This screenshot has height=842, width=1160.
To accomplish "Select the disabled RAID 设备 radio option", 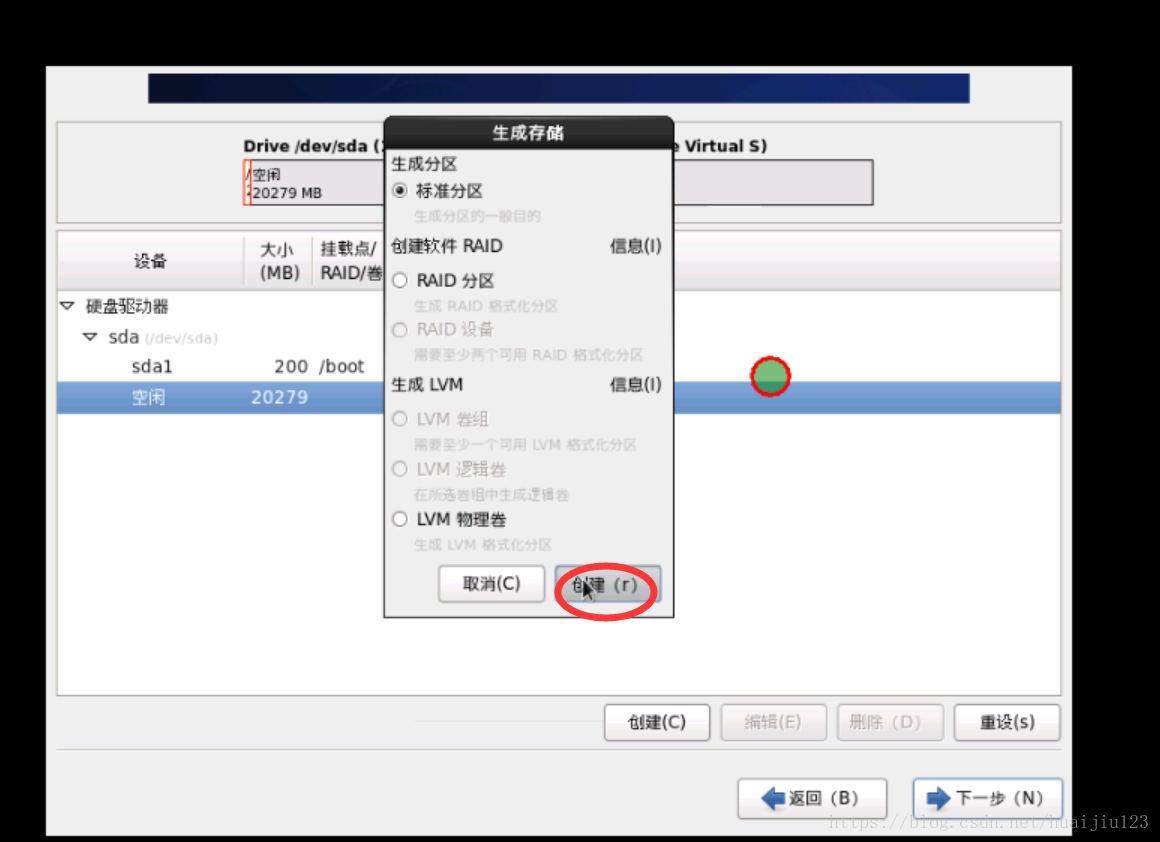I will tap(400, 330).
